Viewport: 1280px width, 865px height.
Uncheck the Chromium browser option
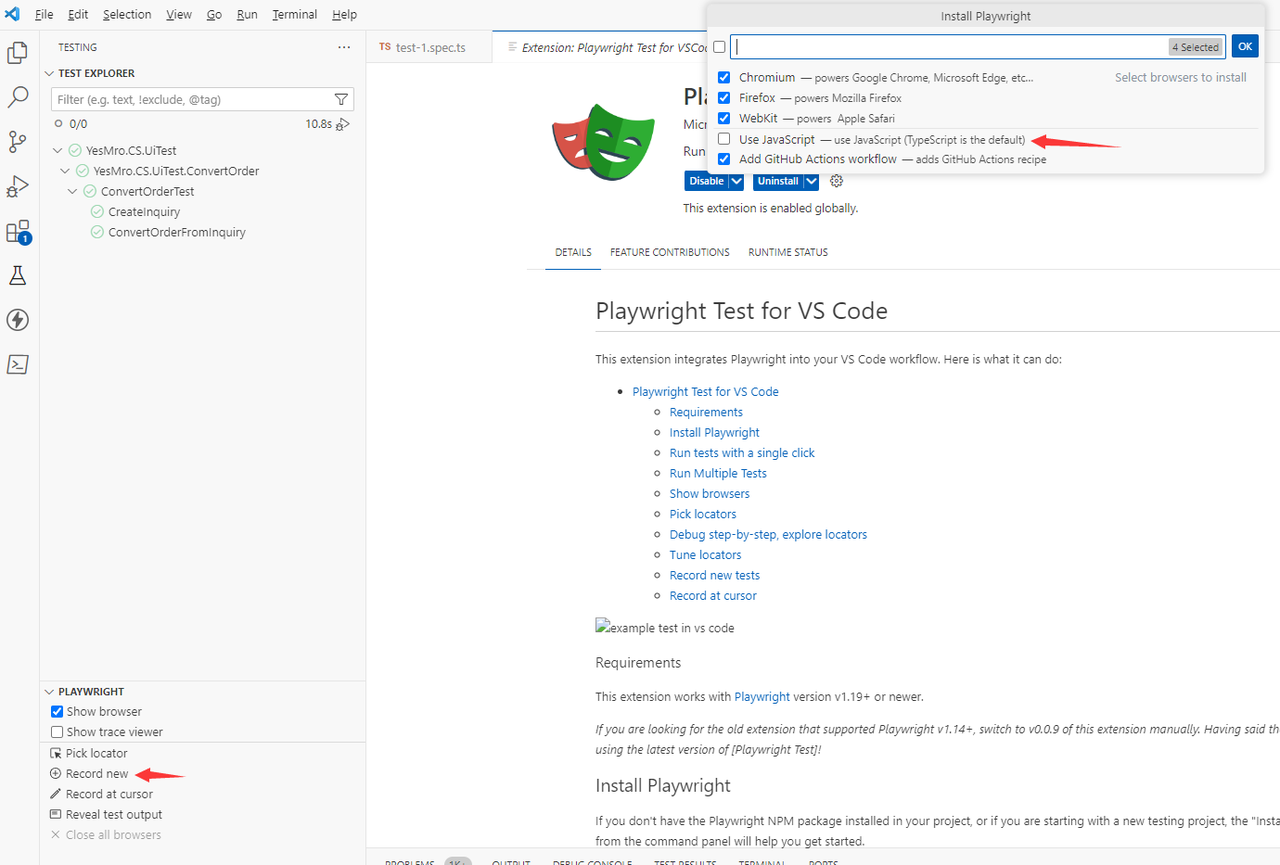(724, 77)
